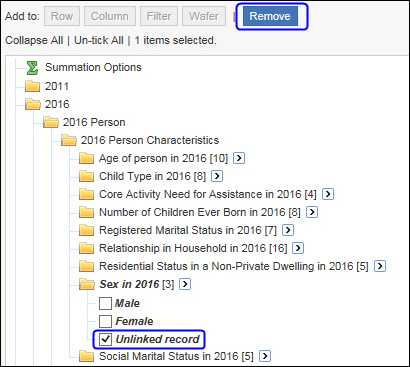Image resolution: width=410 pixels, height=367 pixels.
Task: Open Relationship in Household folder icon
Action: tap(87, 248)
